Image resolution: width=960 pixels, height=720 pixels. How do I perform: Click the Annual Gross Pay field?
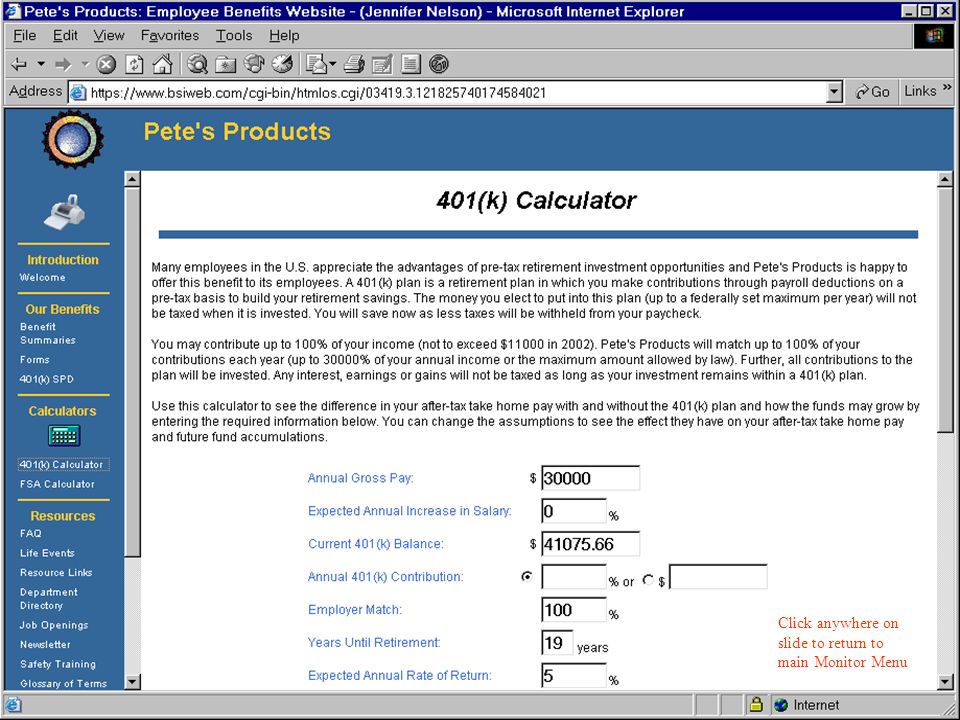(x=590, y=478)
